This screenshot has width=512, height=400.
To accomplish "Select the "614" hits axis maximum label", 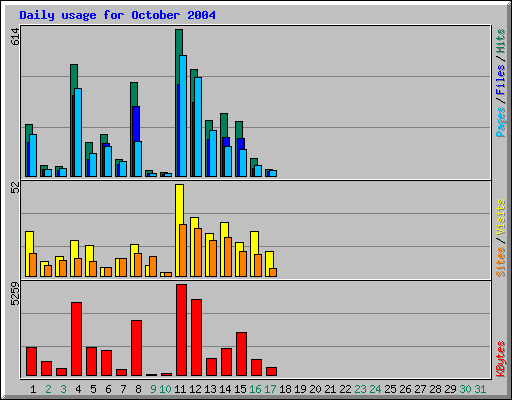I will pos(15,37).
